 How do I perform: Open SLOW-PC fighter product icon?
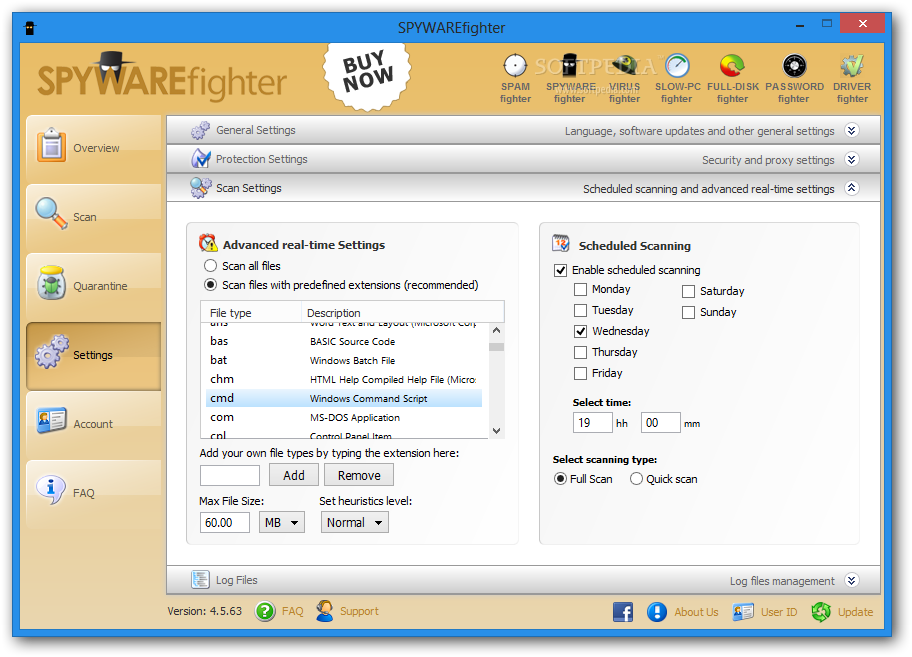[x=677, y=66]
